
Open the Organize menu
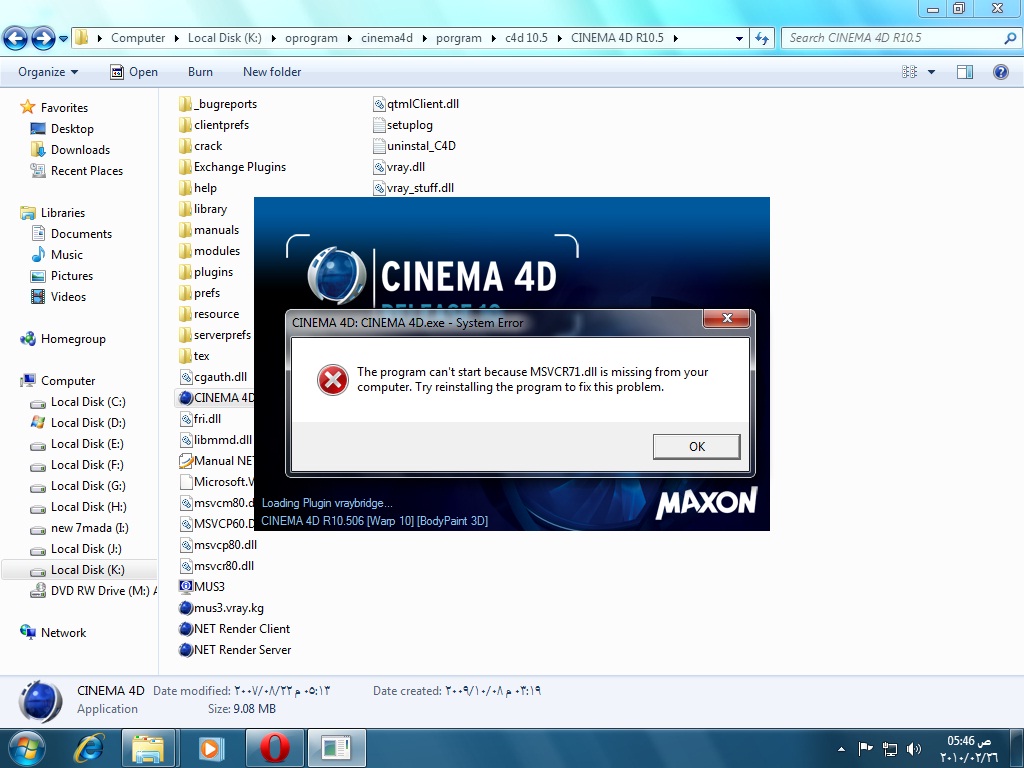tap(48, 72)
